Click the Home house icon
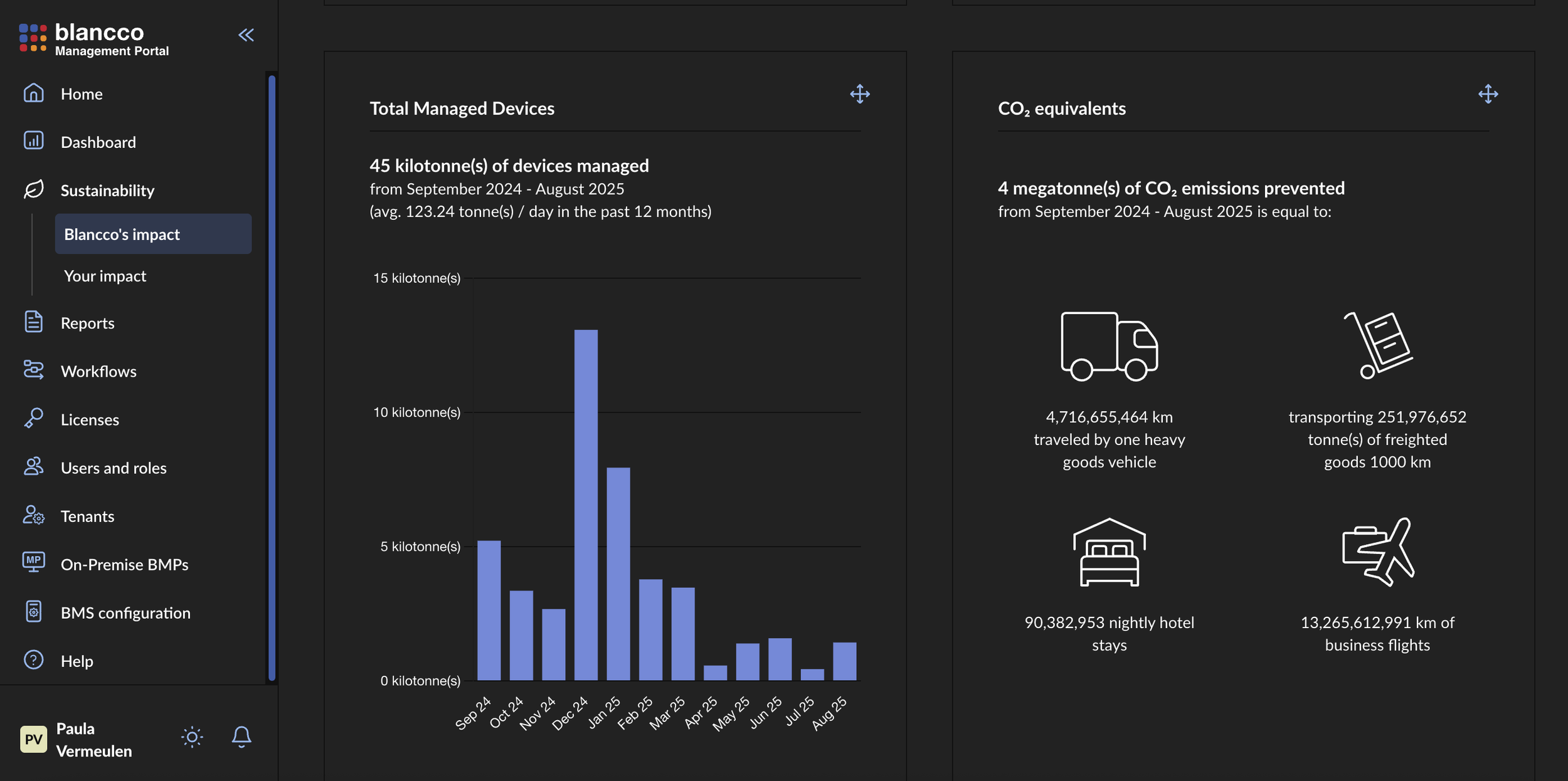The height and width of the screenshot is (781, 1568). tap(33, 93)
